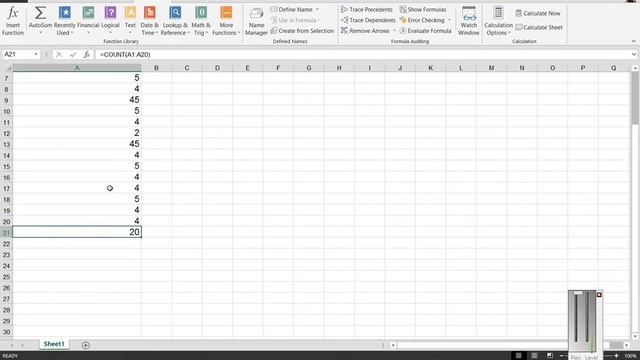Viewport: 640px width, 360px height.
Task: Run Error Checking
Action: (x=422, y=20)
